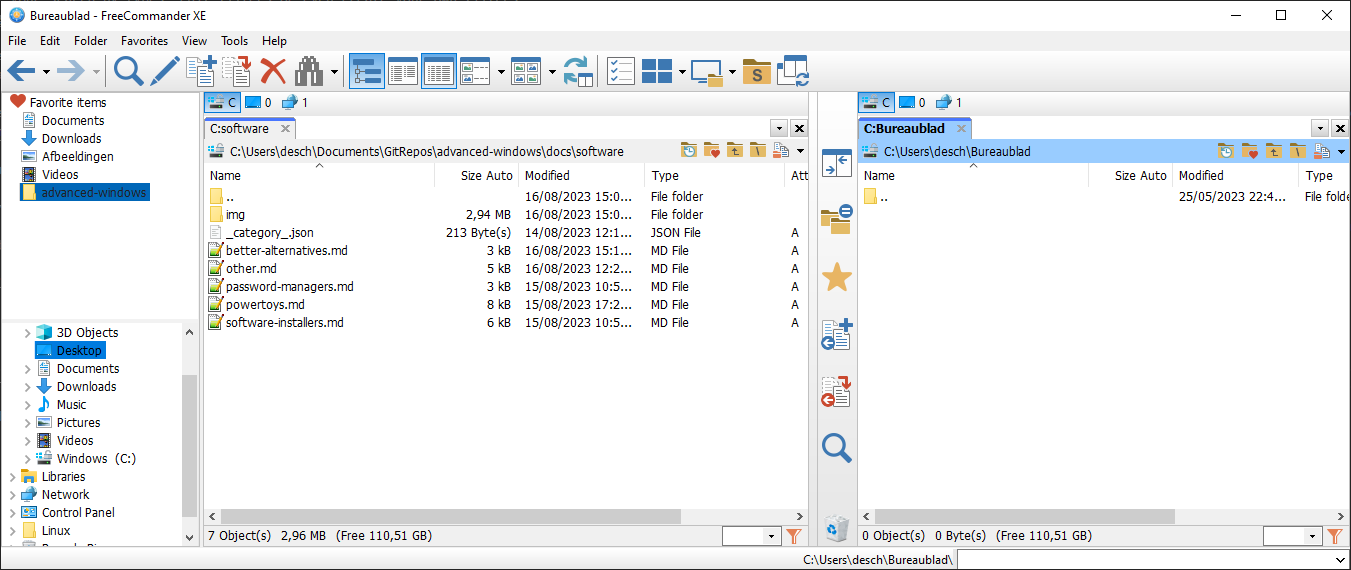
Task: Expand the Libraries tree node
Action: coord(13,477)
